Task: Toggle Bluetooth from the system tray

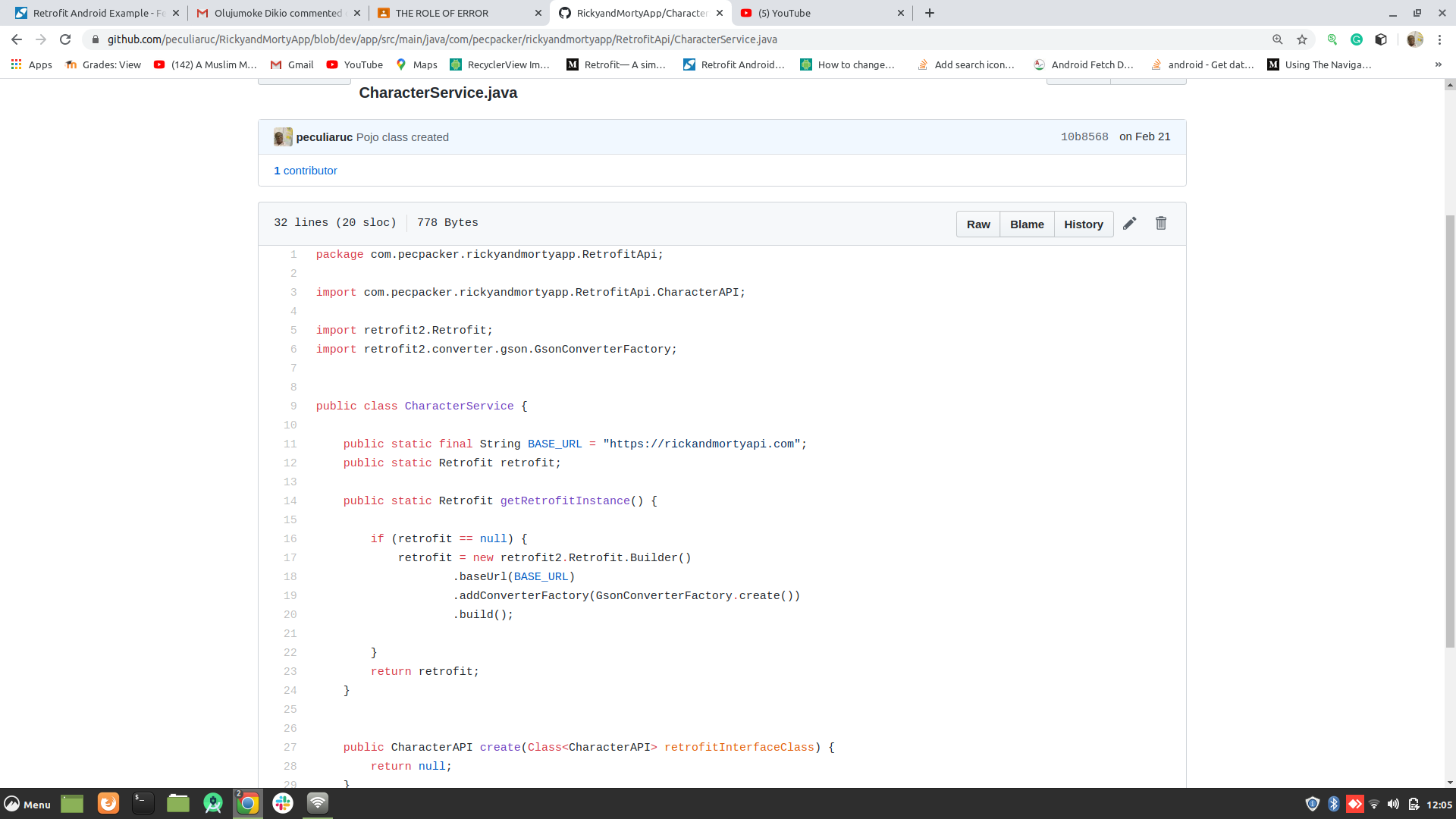Action: [1334, 804]
